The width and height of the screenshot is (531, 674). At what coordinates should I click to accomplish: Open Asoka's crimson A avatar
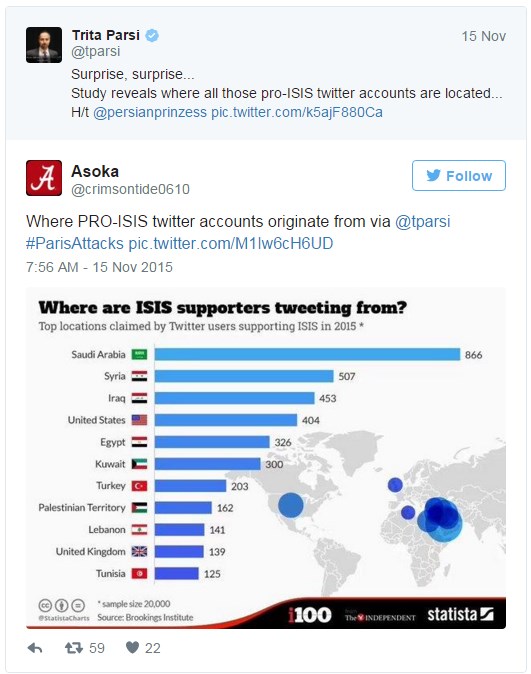click(x=44, y=178)
